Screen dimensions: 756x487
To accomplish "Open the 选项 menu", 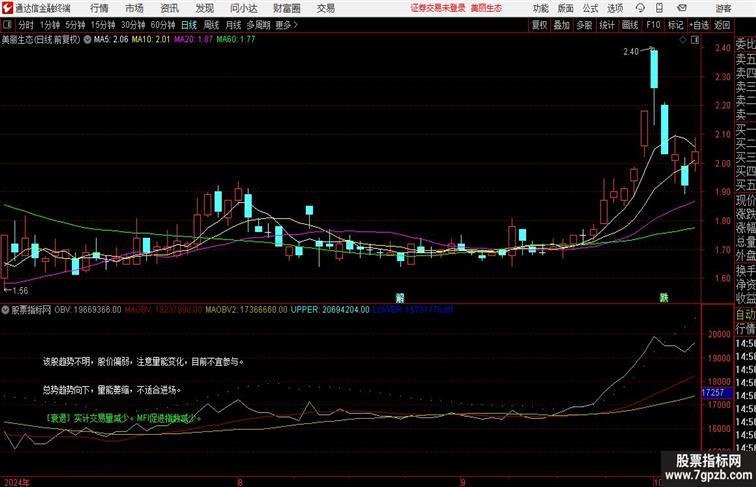I will [615, 8].
